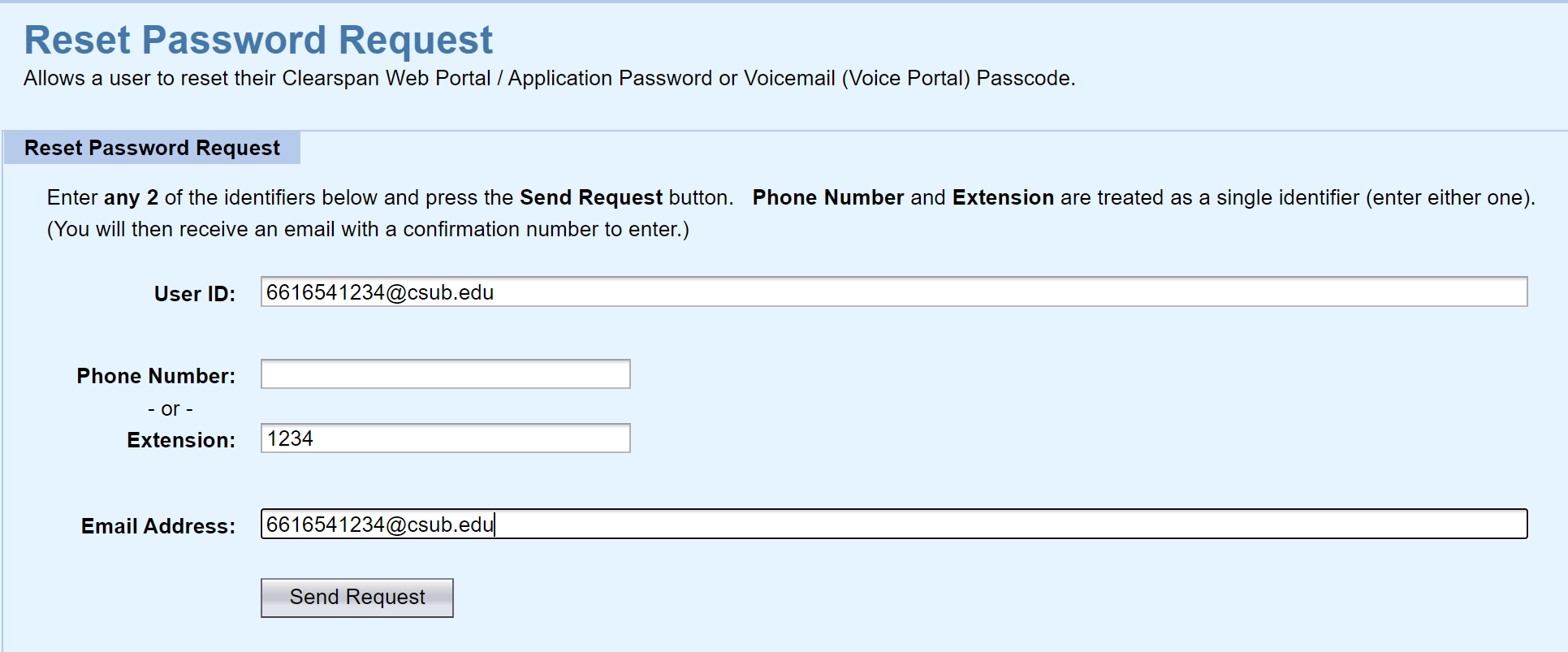Click the confirmation number email note
Screen dimensions: 1568x652
point(368,230)
